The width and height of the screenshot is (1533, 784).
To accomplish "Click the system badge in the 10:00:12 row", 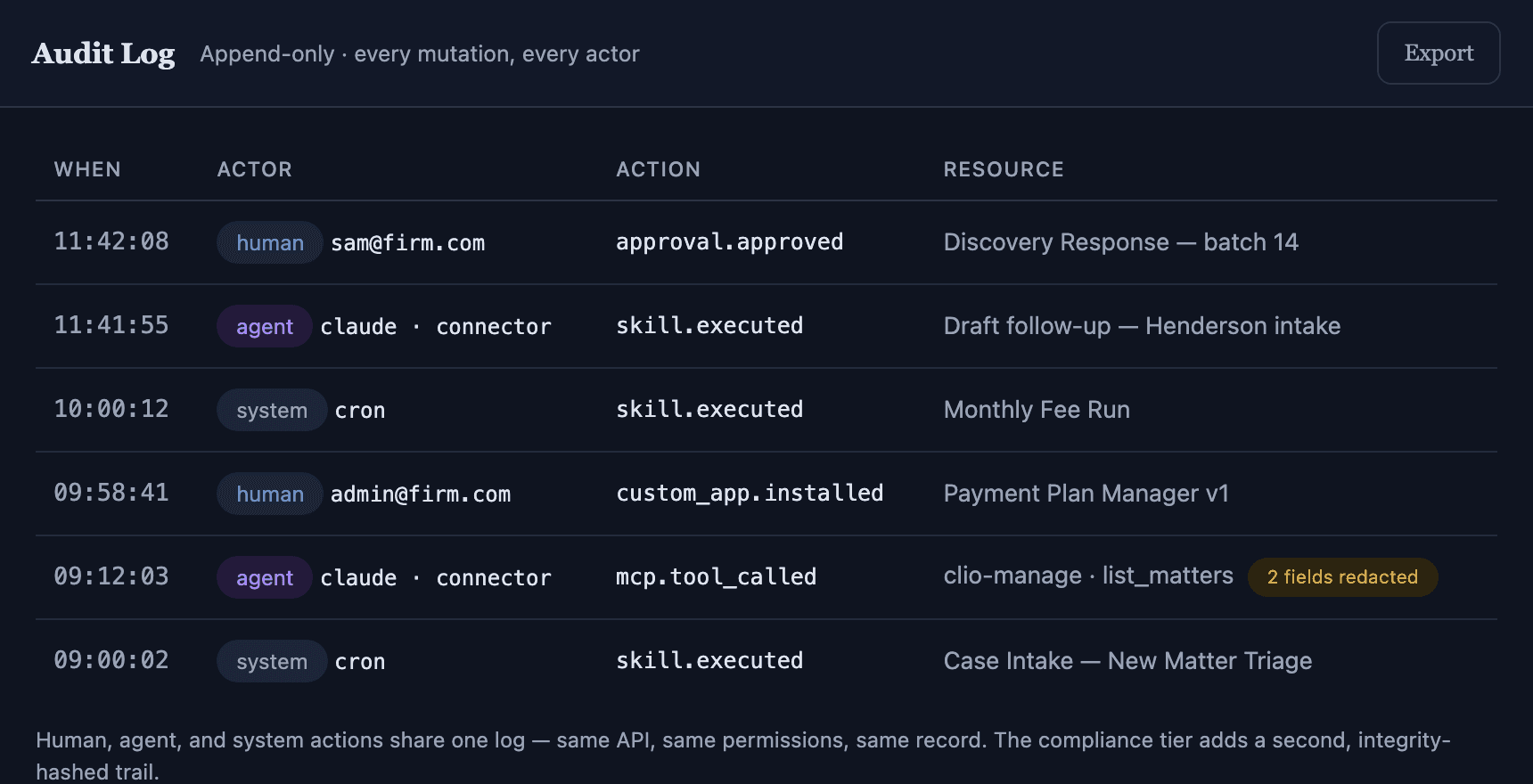I will (x=272, y=410).
